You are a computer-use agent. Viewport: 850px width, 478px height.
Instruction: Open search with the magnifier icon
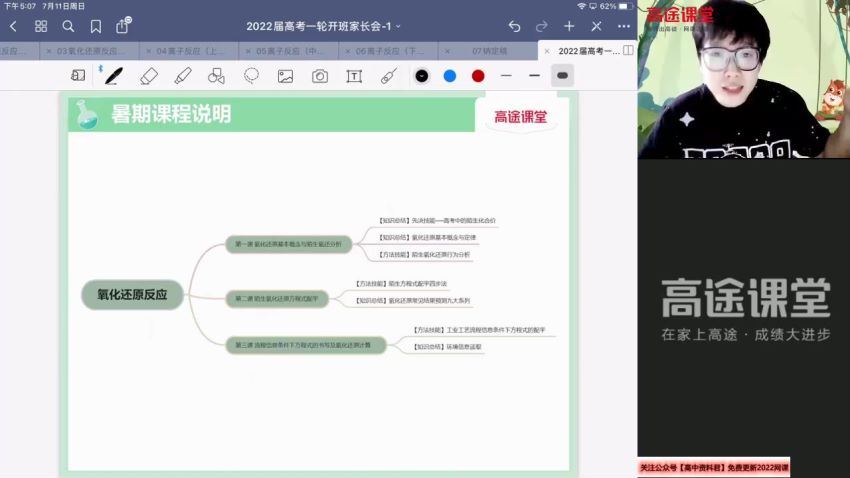pos(68,26)
